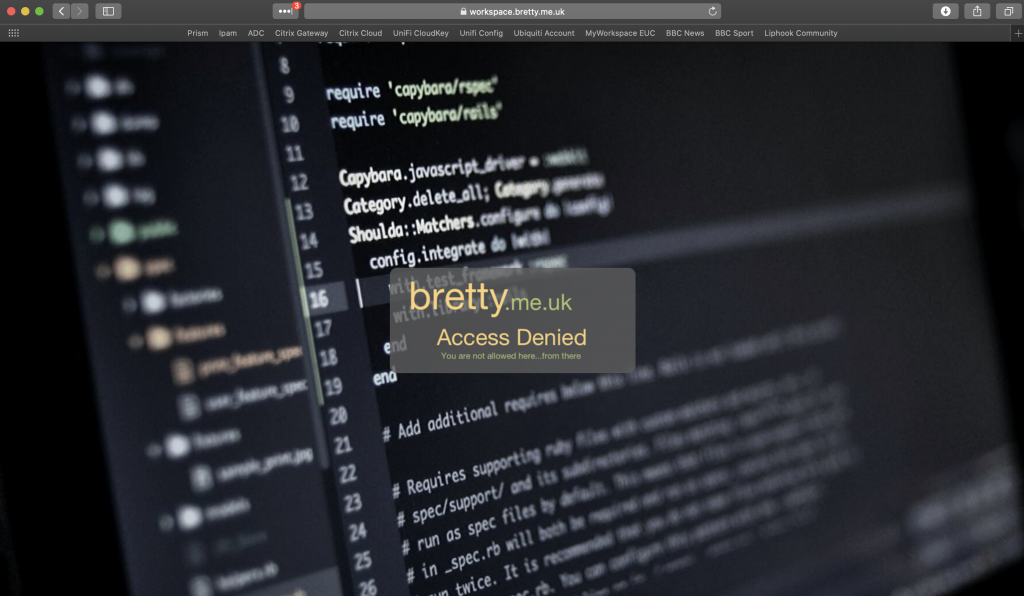Screen dimensions: 1024x596
Task: Open the Prism bookmark
Action: (197, 33)
